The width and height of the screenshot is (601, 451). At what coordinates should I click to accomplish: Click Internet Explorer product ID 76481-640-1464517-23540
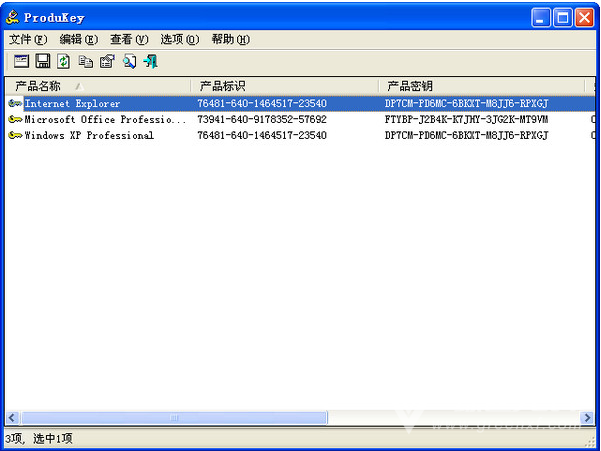[x=262, y=103]
